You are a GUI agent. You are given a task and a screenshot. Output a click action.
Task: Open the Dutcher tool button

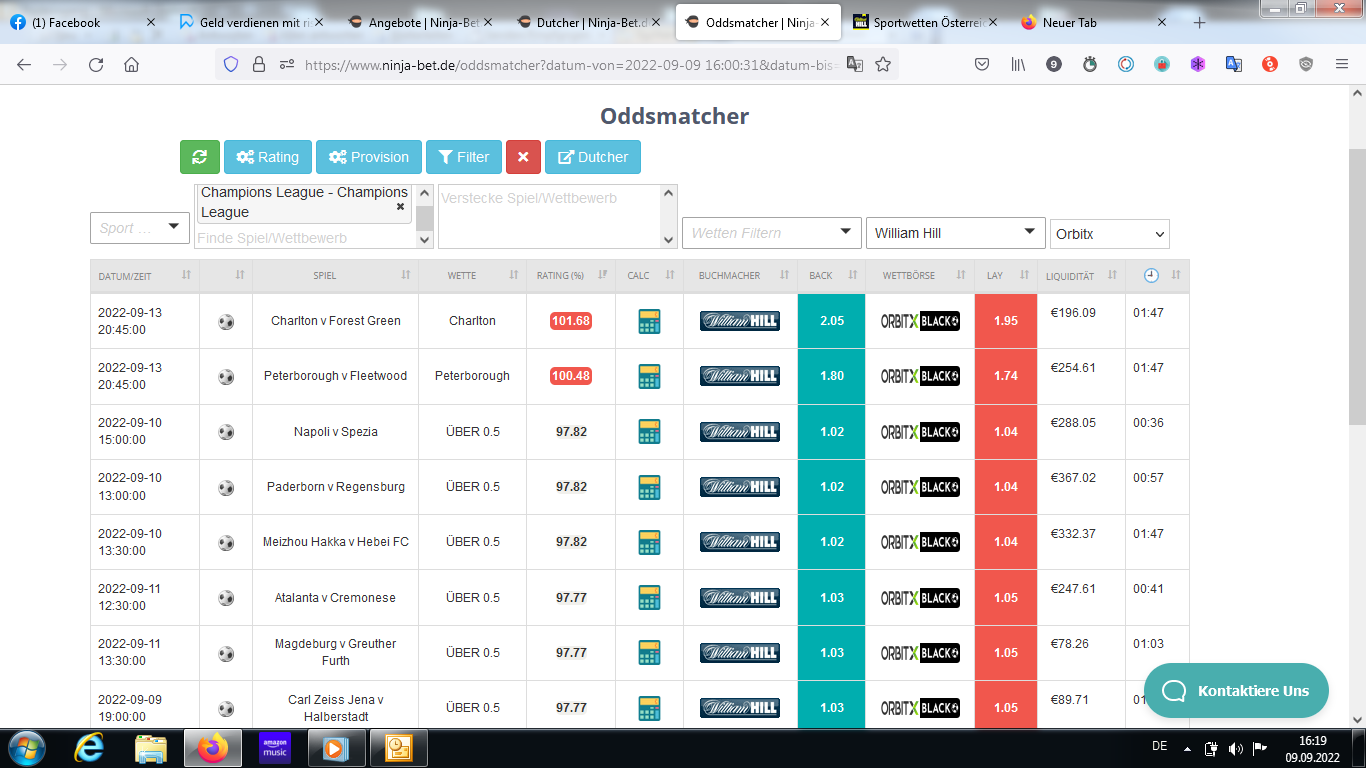pos(593,157)
